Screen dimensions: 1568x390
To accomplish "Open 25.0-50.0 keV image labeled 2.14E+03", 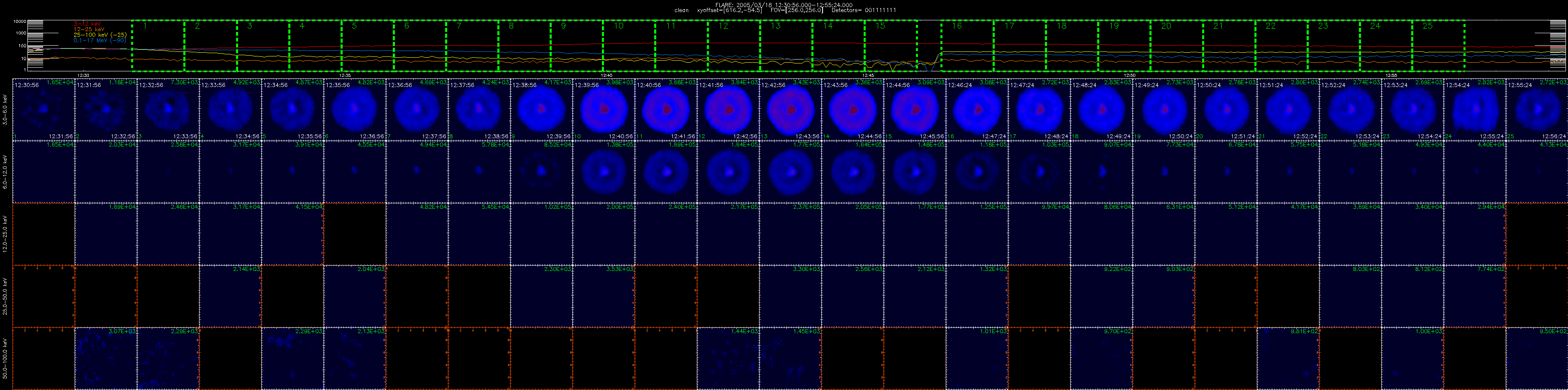I will click(x=230, y=296).
